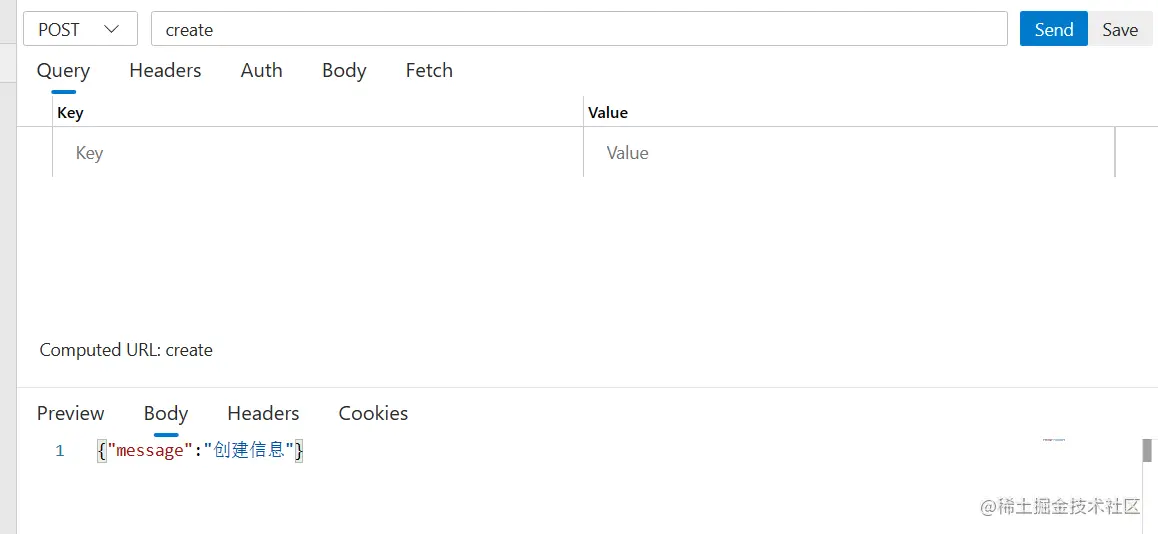Click the URL field containing "create"

[578, 30]
